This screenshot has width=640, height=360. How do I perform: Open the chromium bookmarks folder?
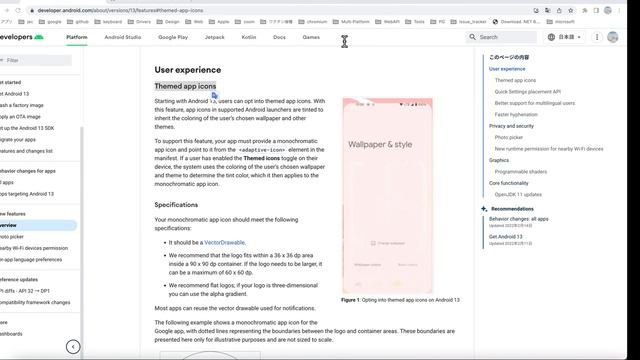[313, 22]
